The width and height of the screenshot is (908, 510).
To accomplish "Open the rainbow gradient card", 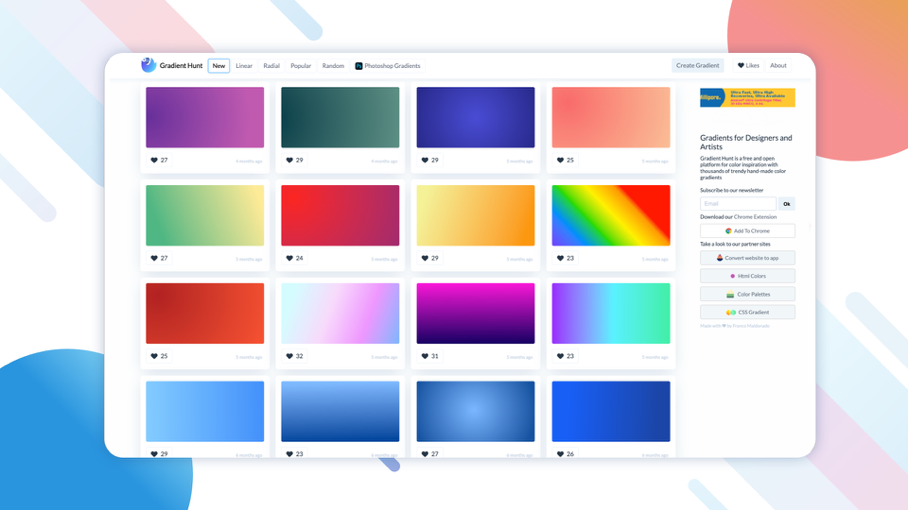I will [x=611, y=215].
